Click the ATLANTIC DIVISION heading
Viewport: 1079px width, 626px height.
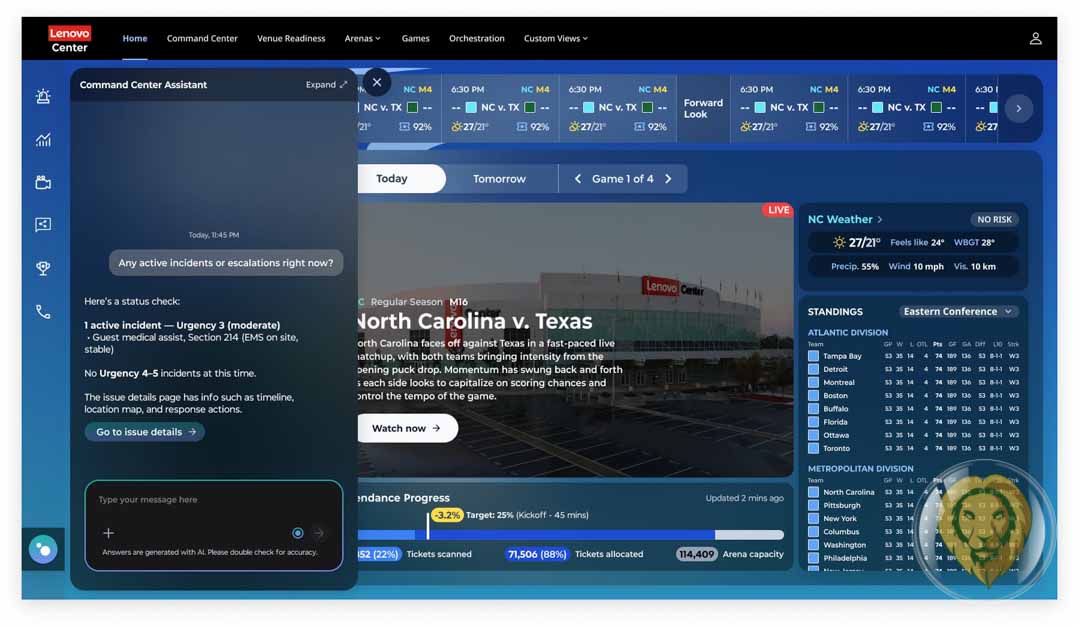coord(847,332)
